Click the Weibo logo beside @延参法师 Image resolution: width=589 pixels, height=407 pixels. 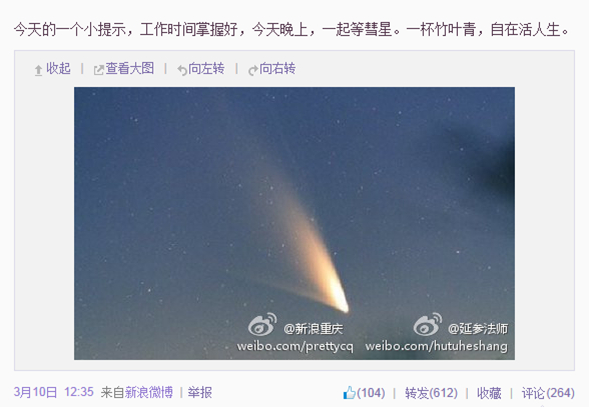[427, 324]
